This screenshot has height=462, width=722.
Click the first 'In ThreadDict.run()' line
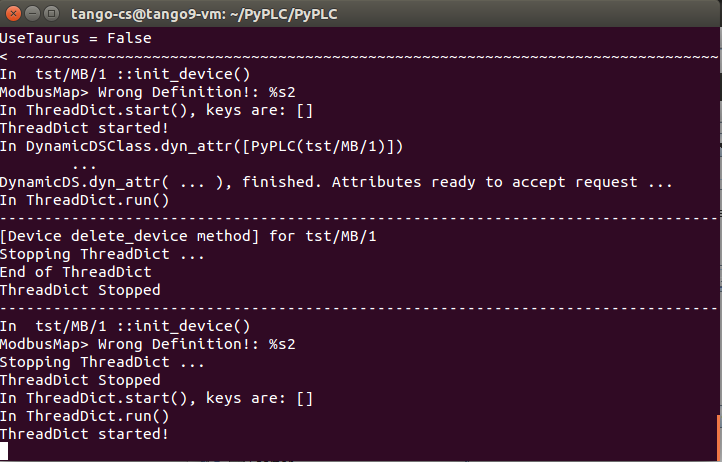pyautogui.click(x=85, y=200)
